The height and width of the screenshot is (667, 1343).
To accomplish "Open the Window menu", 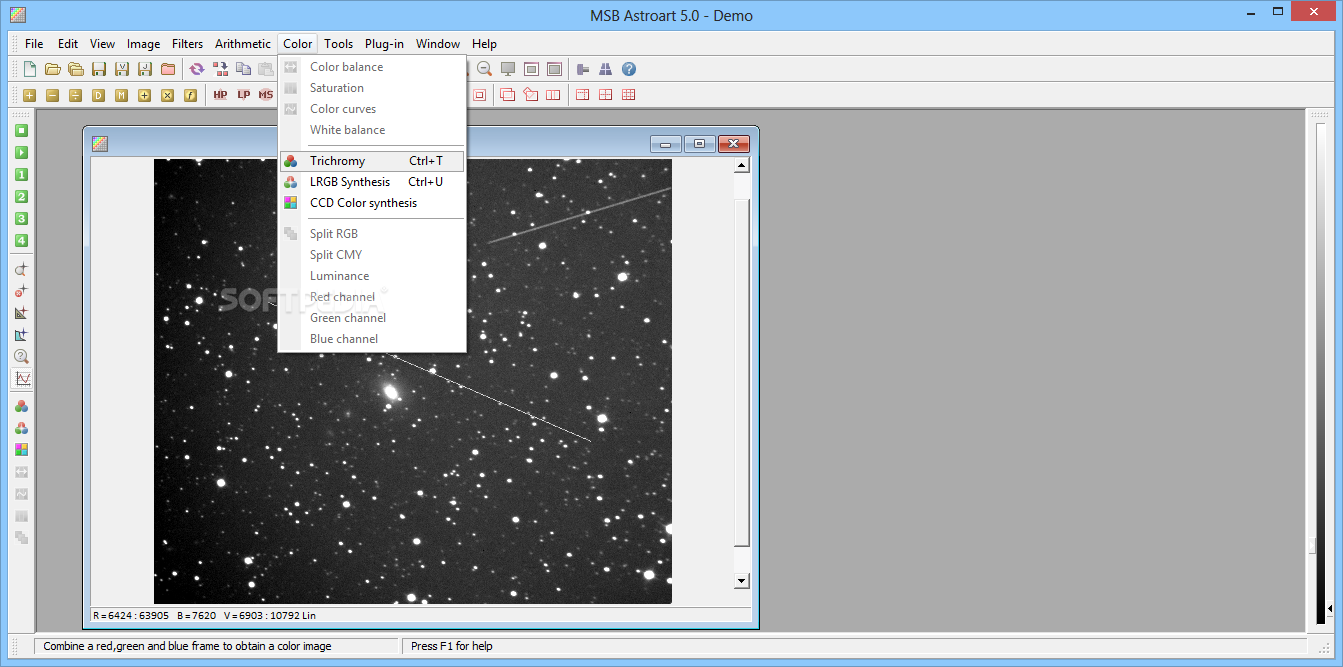I will click(438, 44).
